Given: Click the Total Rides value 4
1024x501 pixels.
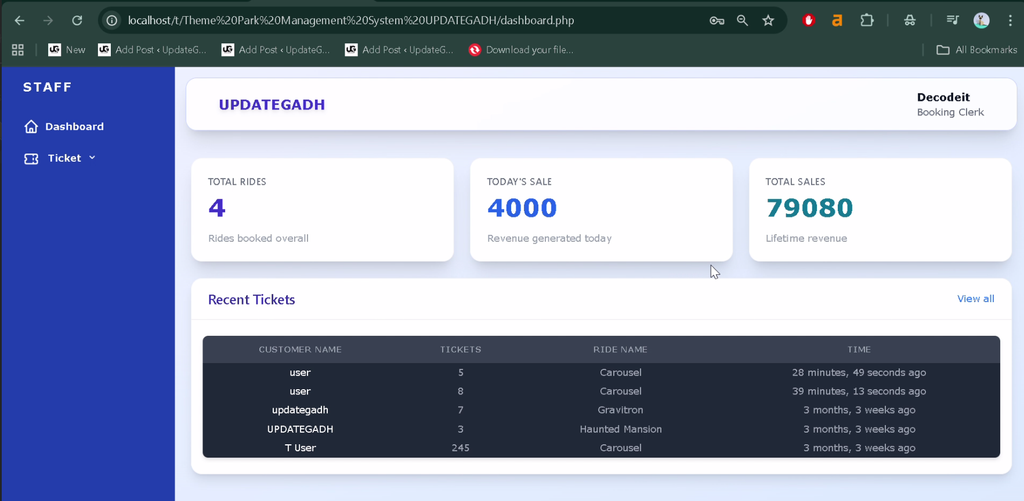Looking at the screenshot, I should [x=217, y=208].
